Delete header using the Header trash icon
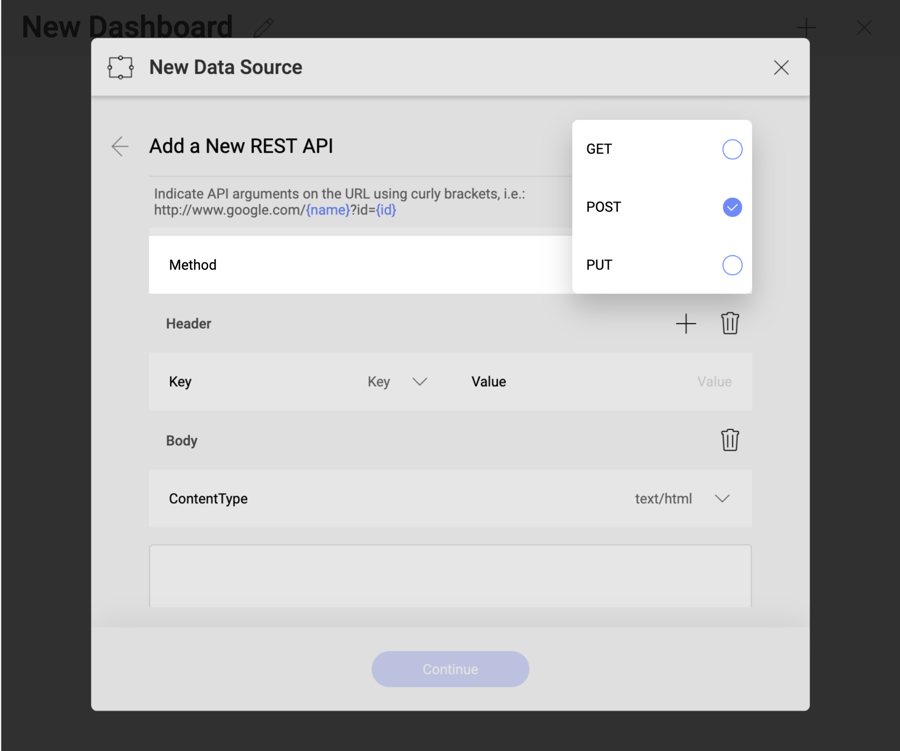Screen dimensions: 900x751 [730, 324]
